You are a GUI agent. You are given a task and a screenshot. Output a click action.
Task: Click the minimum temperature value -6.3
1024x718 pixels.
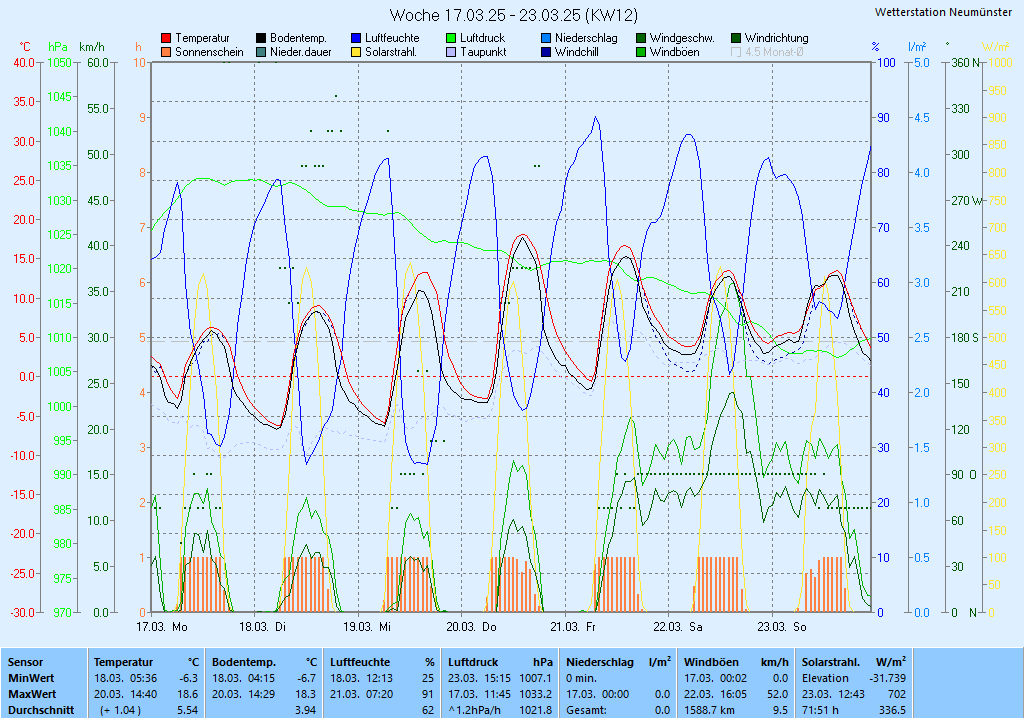188,678
